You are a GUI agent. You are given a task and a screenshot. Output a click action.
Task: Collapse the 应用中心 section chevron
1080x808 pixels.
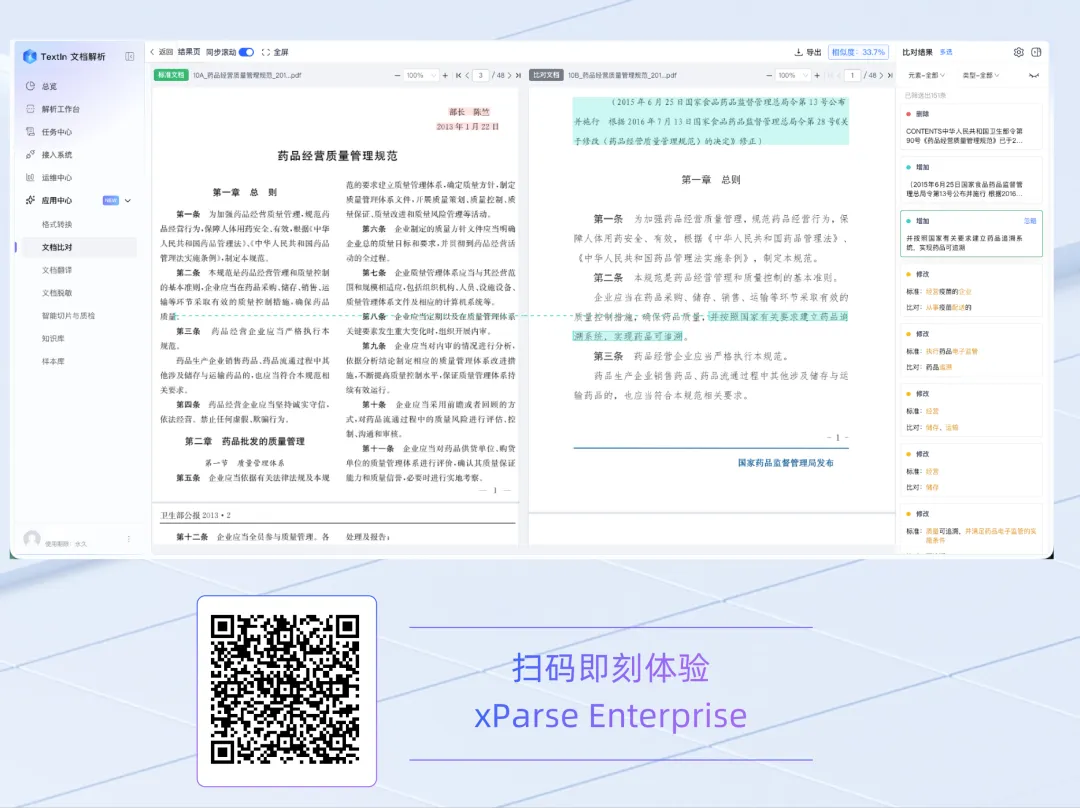(127, 200)
